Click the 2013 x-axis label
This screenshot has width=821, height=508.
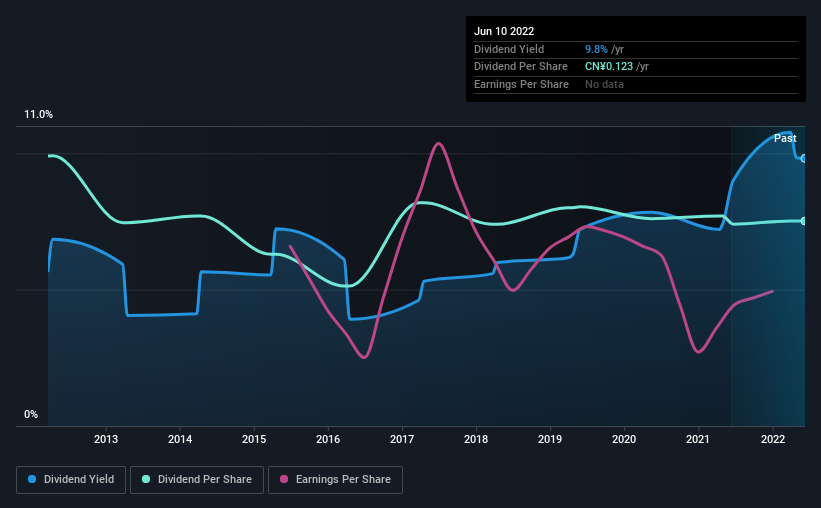[x=106, y=439]
